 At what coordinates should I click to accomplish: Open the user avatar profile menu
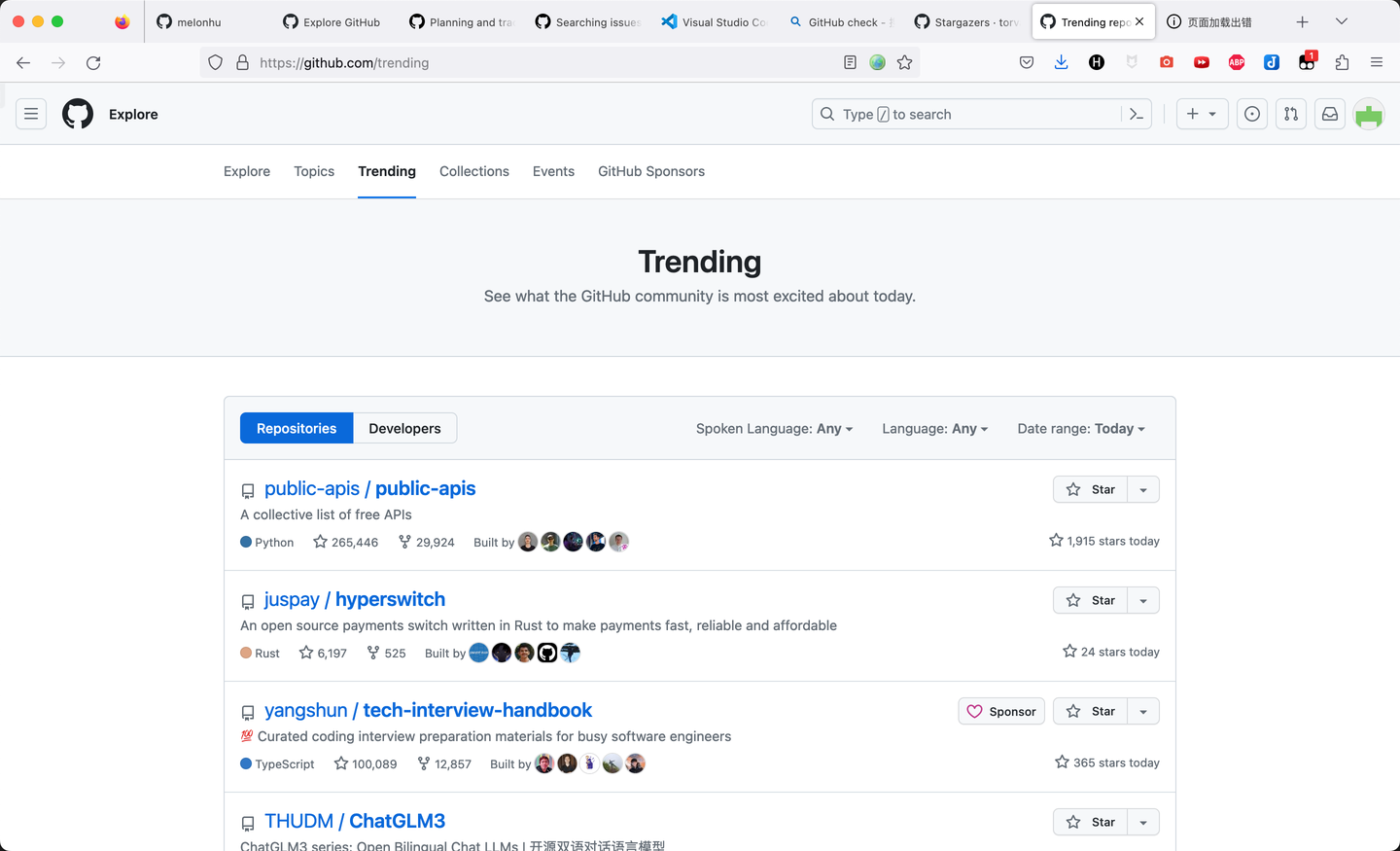point(1369,114)
